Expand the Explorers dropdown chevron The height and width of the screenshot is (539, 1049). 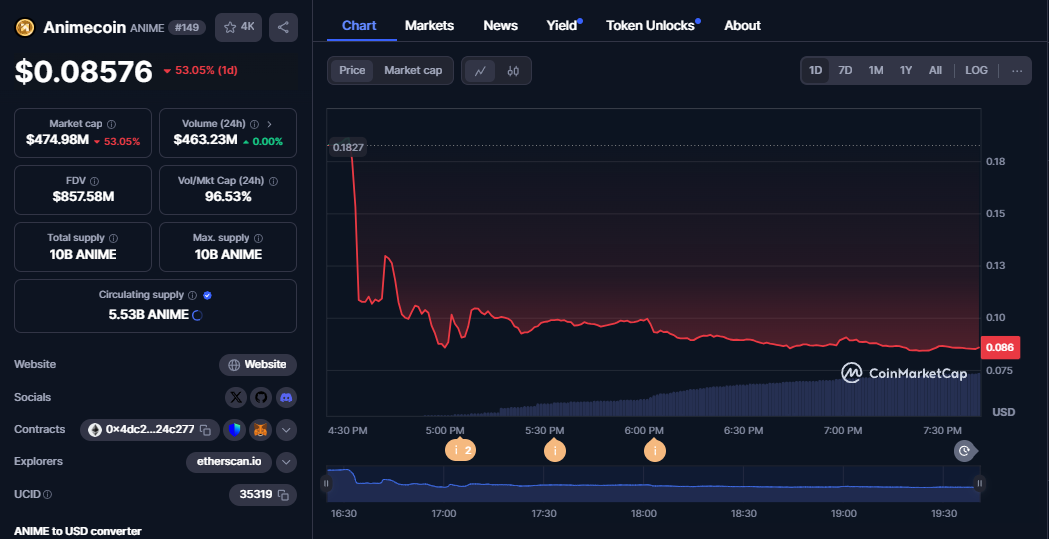tap(286, 462)
